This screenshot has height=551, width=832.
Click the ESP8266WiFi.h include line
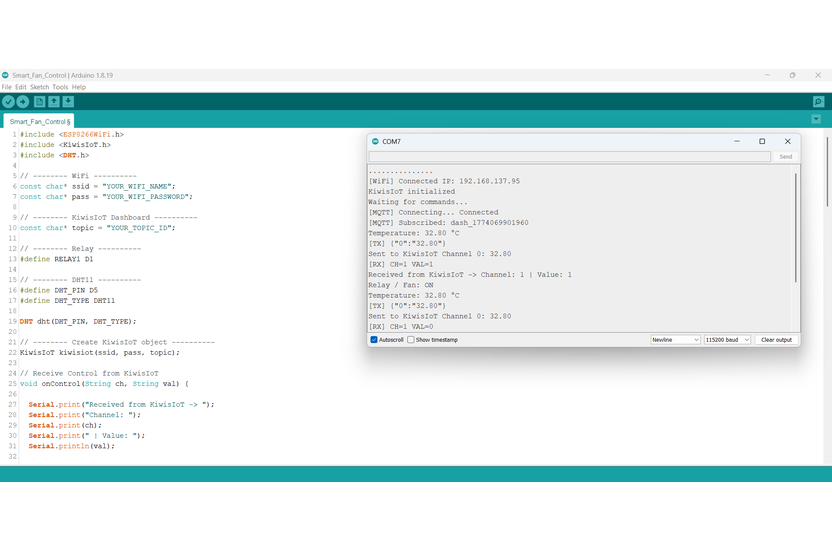72,134
